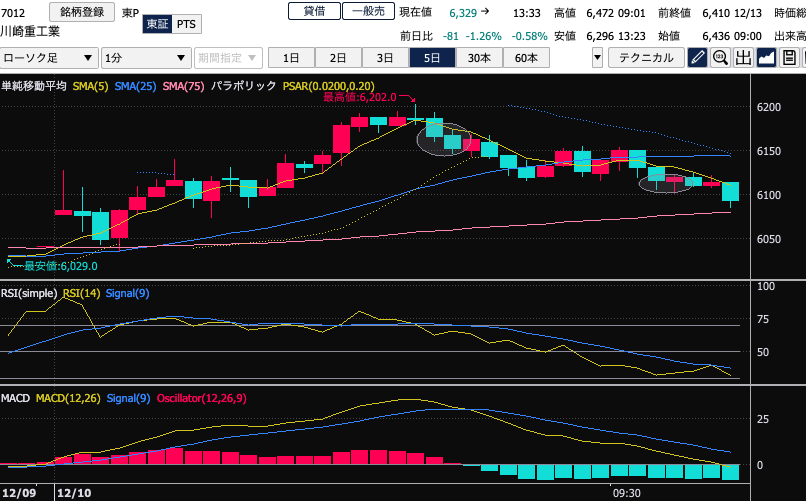Open the ローソク足 chart type dropdown
The width and height of the screenshot is (806, 501).
48,58
